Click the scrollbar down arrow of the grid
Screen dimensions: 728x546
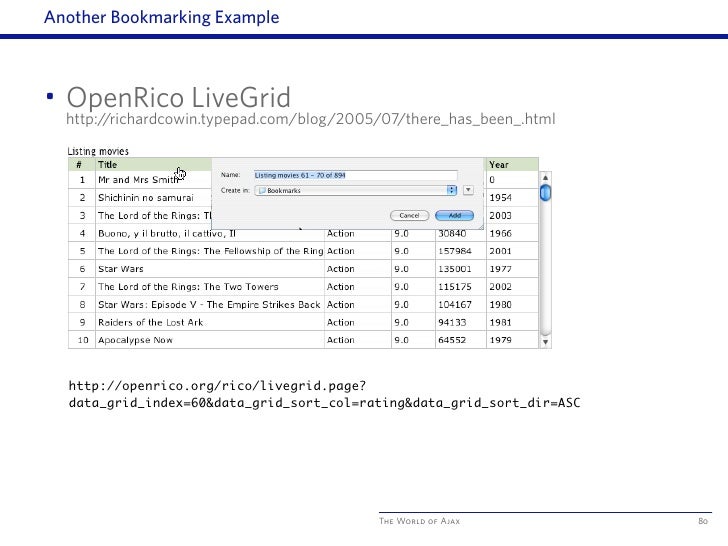546,342
